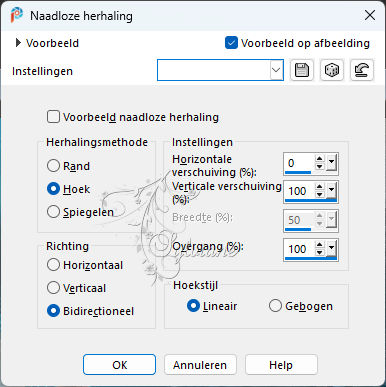Choose Spiegelen as repeat method

point(53,211)
